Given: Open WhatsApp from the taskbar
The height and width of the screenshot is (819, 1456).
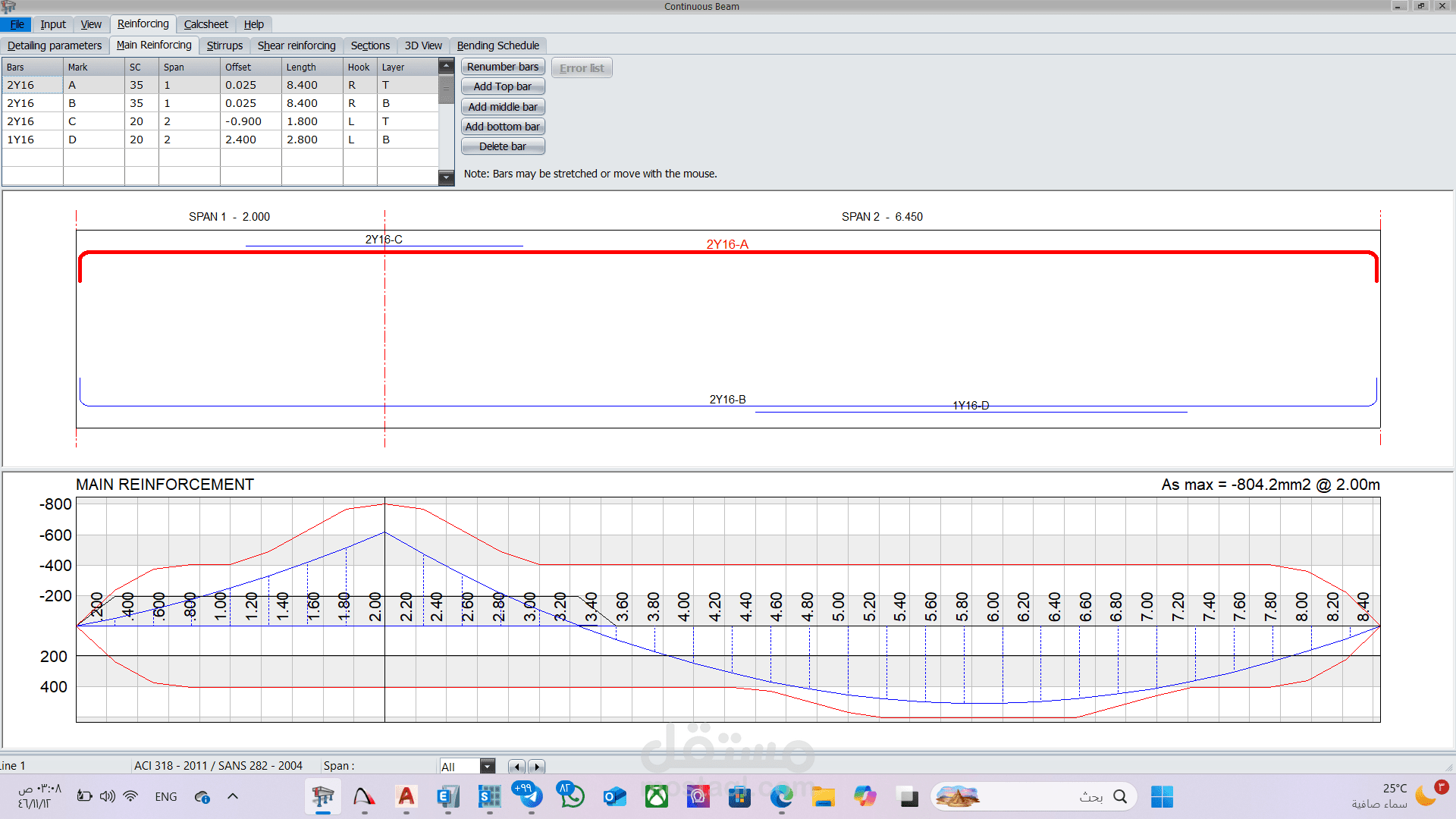Looking at the screenshot, I should coord(572,796).
